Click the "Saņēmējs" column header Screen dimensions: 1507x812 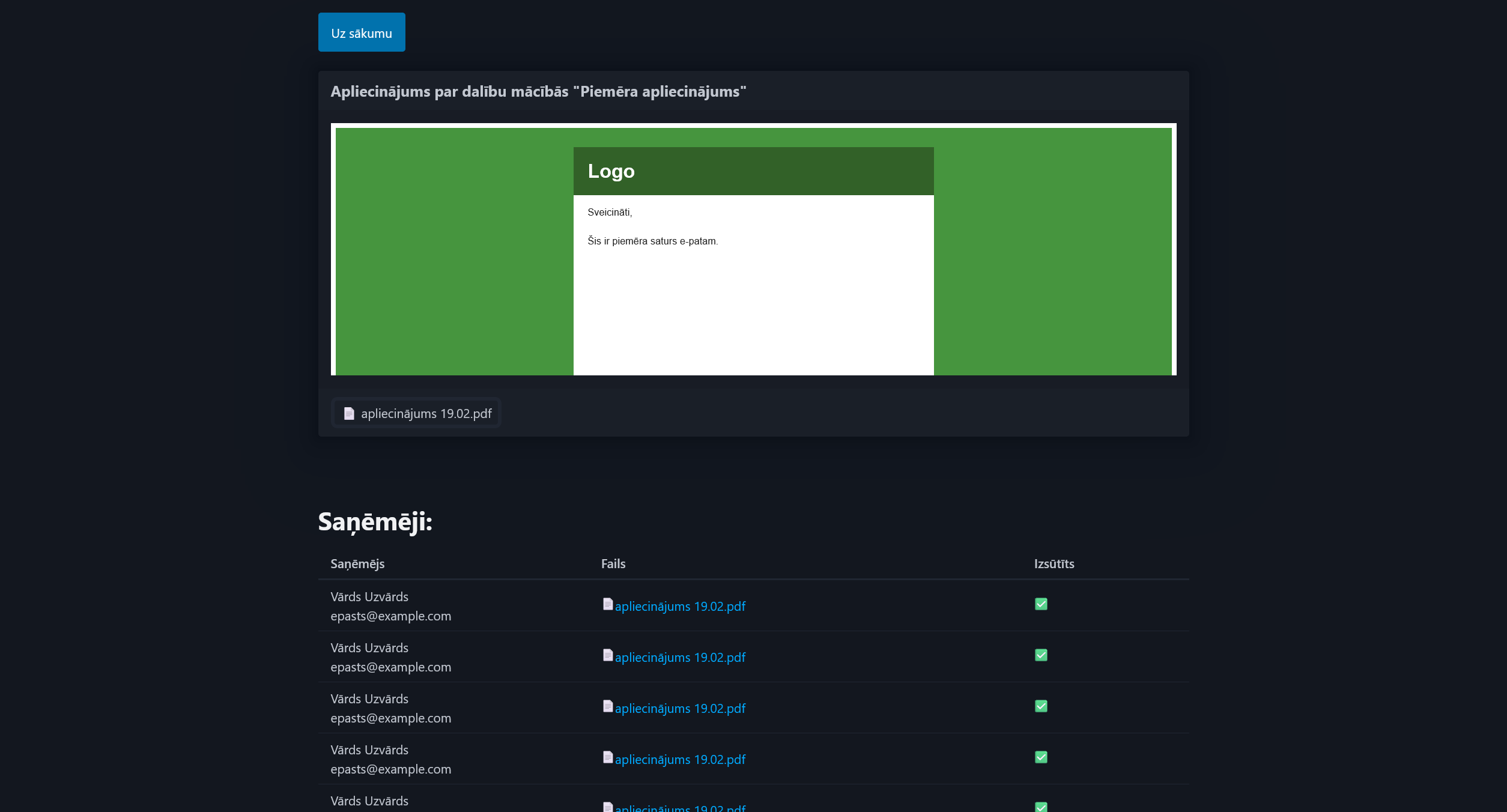coord(357,563)
